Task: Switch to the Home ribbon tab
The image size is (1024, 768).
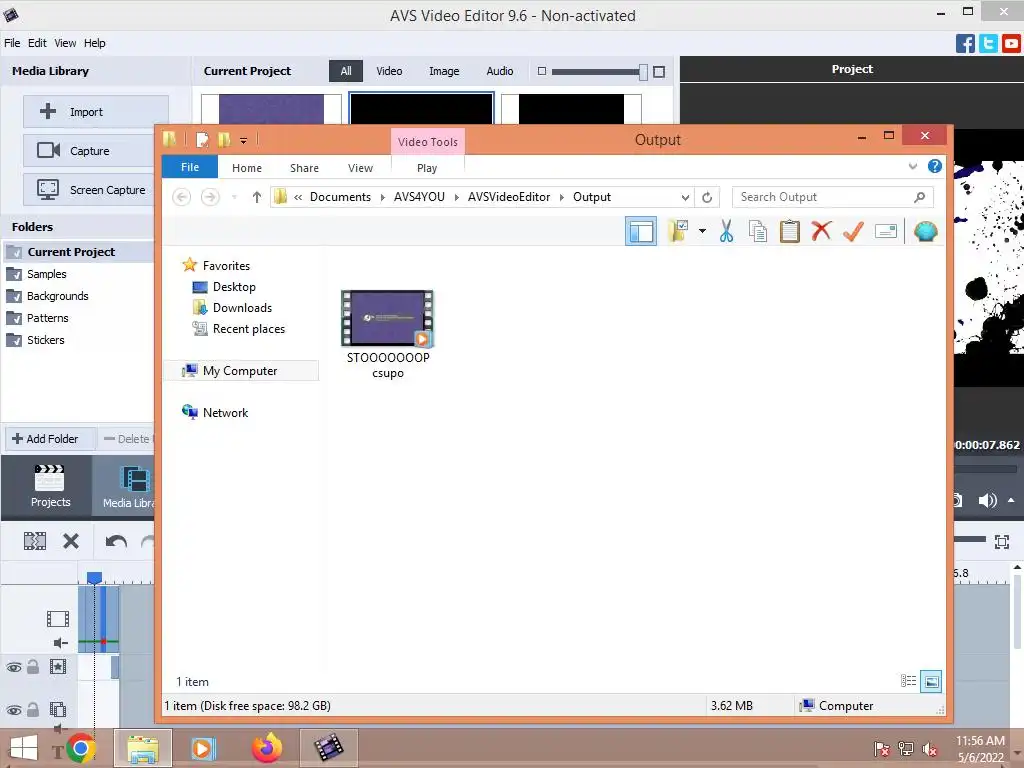Action: [x=247, y=168]
